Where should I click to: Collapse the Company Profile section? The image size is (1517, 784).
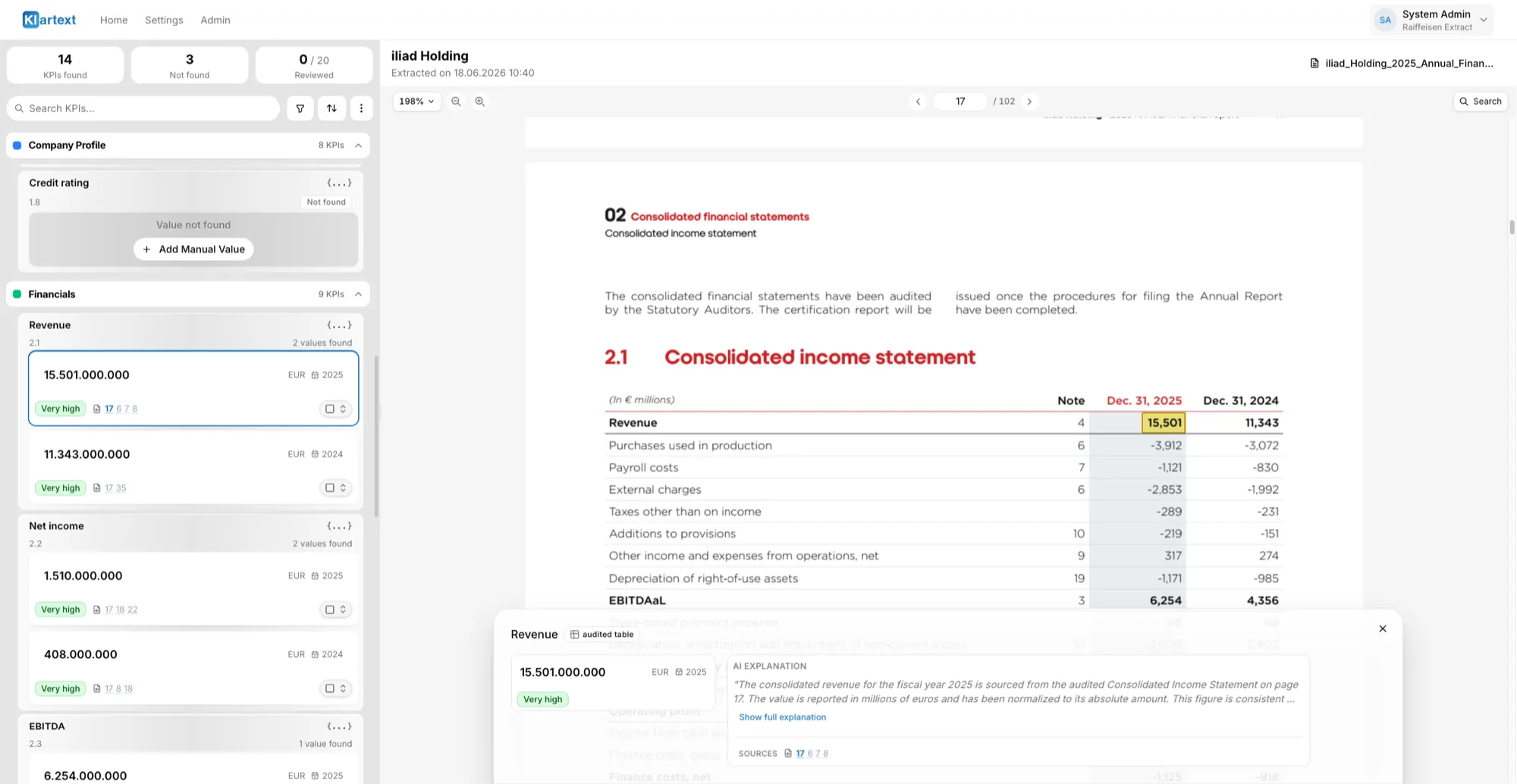tap(358, 146)
